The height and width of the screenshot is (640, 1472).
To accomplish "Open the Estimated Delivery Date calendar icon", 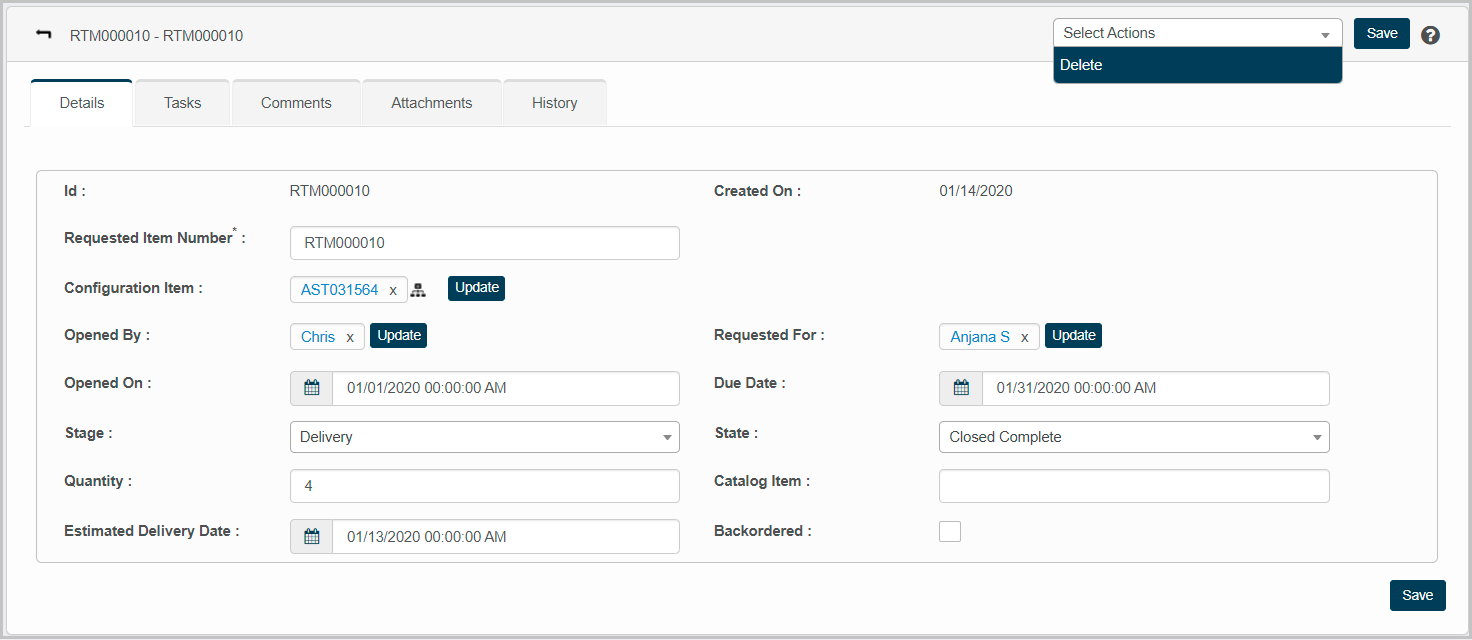I will [x=311, y=537].
